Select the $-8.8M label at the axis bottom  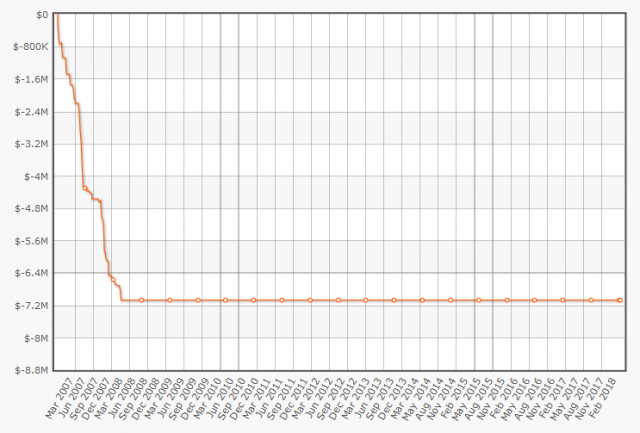pyautogui.click(x=33, y=370)
